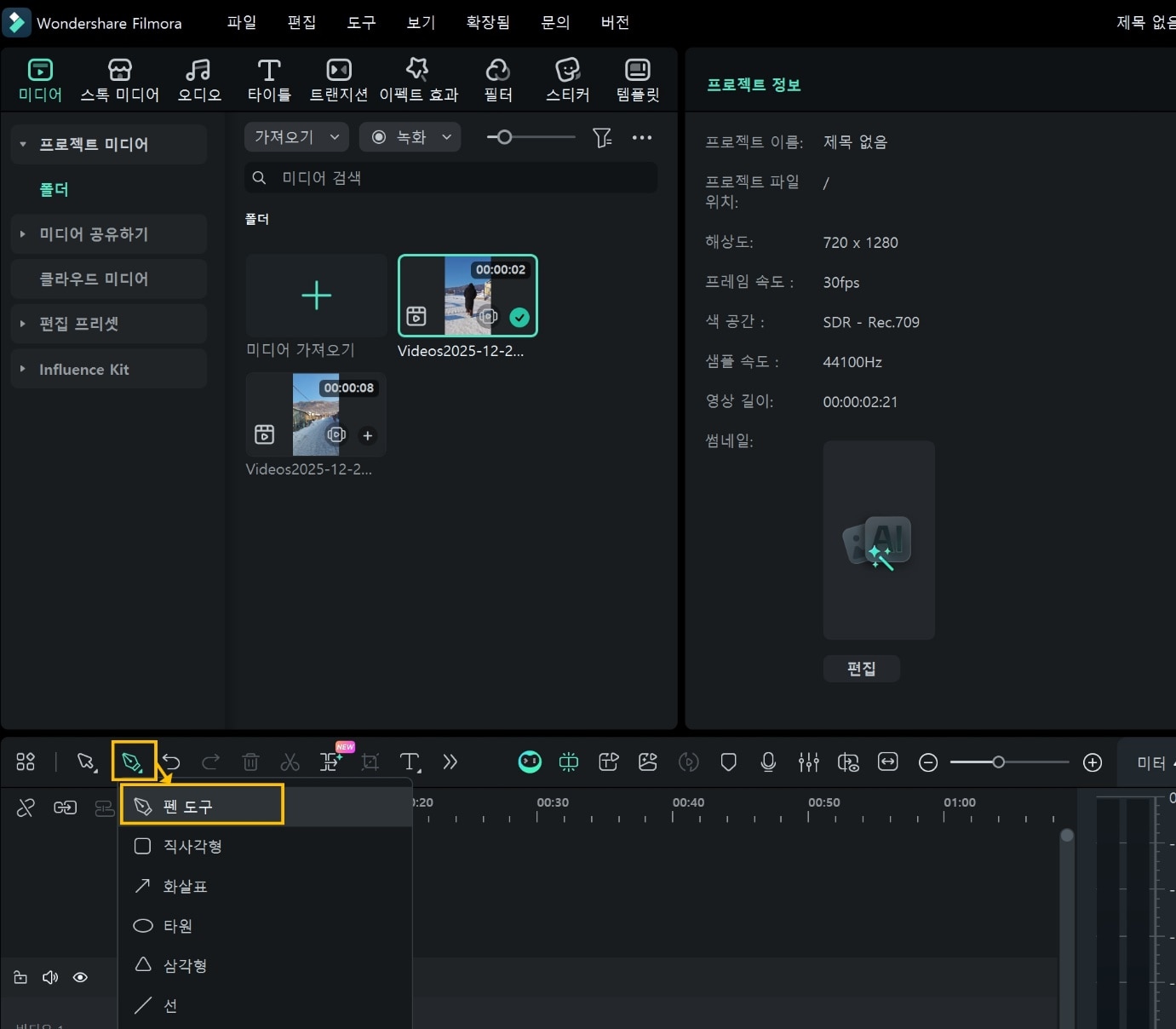1176x1029 pixels.
Task: Toggle the speaker mute icon on the track
Action: (x=50, y=977)
